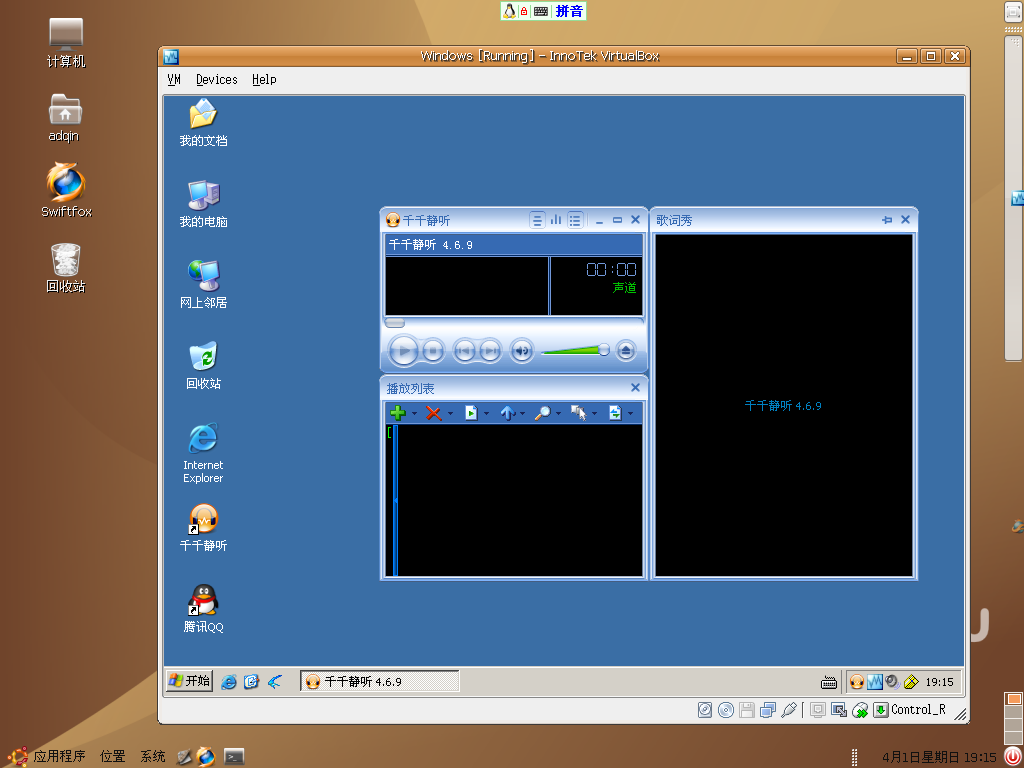
Task: Select the 千千静听 4.6.9 taskbar button
Action: pyautogui.click(x=380, y=681)
